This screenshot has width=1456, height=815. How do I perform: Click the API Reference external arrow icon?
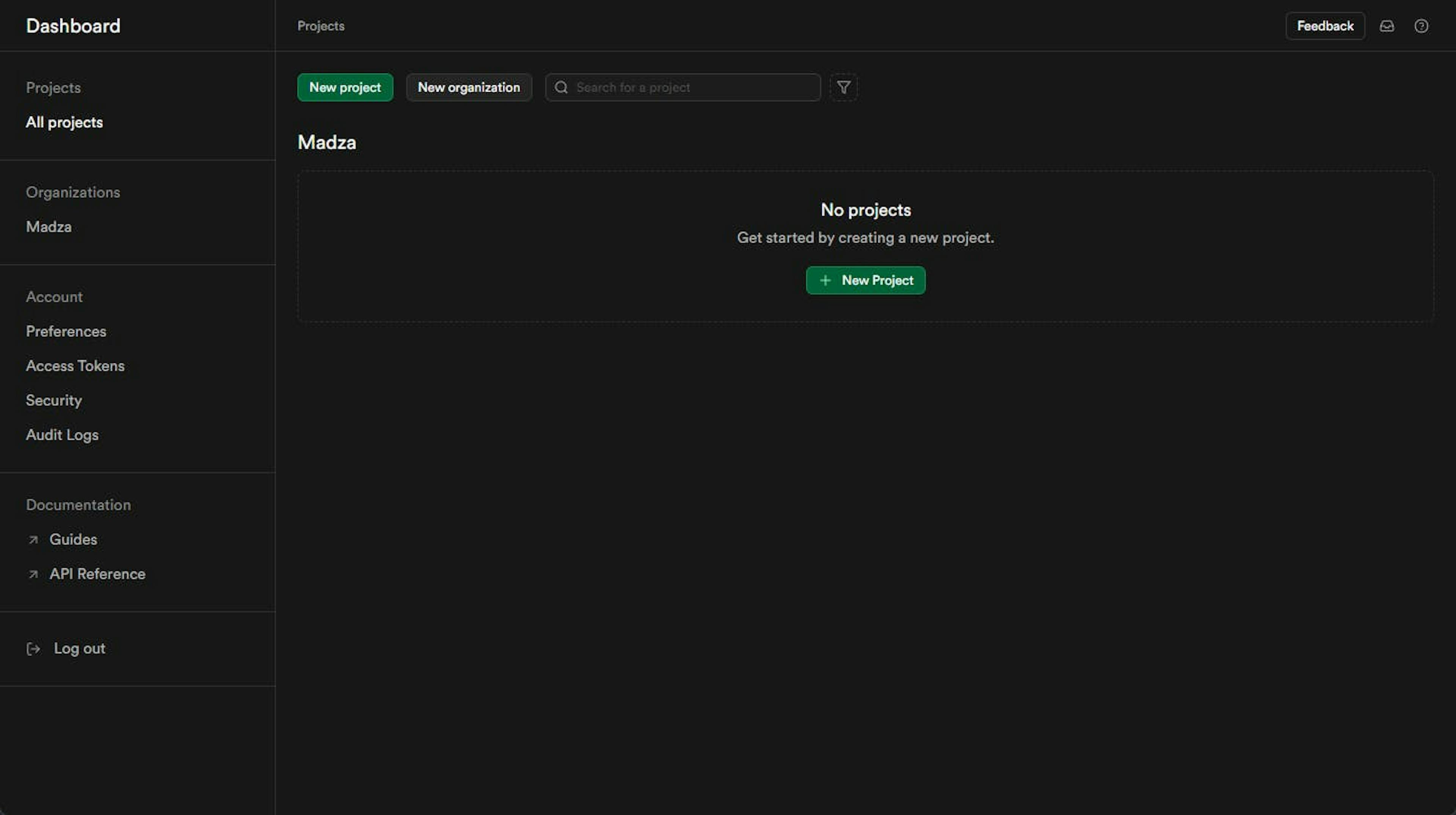(x=33, y=574)
